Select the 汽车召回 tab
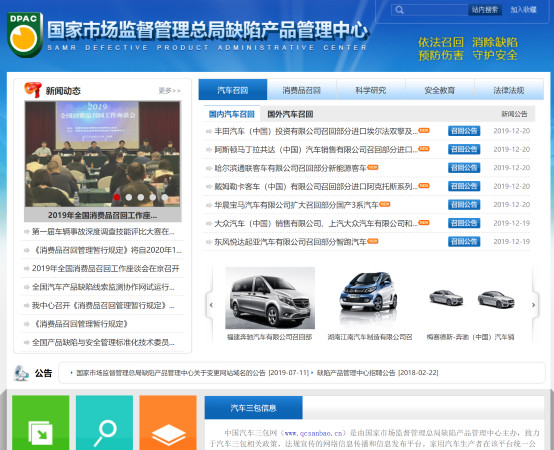This screenshot has width=554, height=450. [233, 90]
